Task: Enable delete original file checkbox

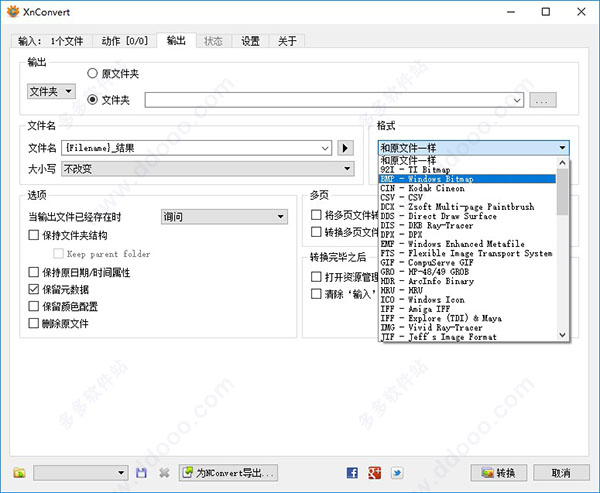Action: tap(34, 323)
